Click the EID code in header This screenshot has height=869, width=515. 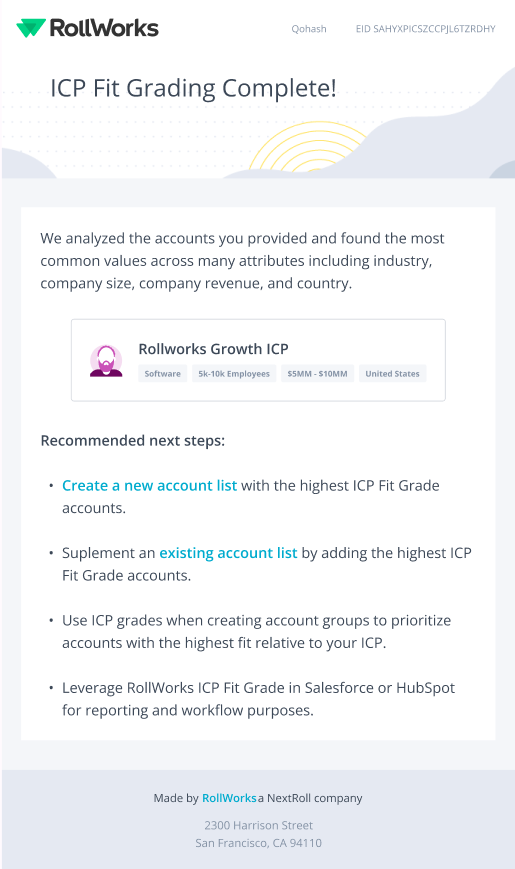click(x=425, y=29)
